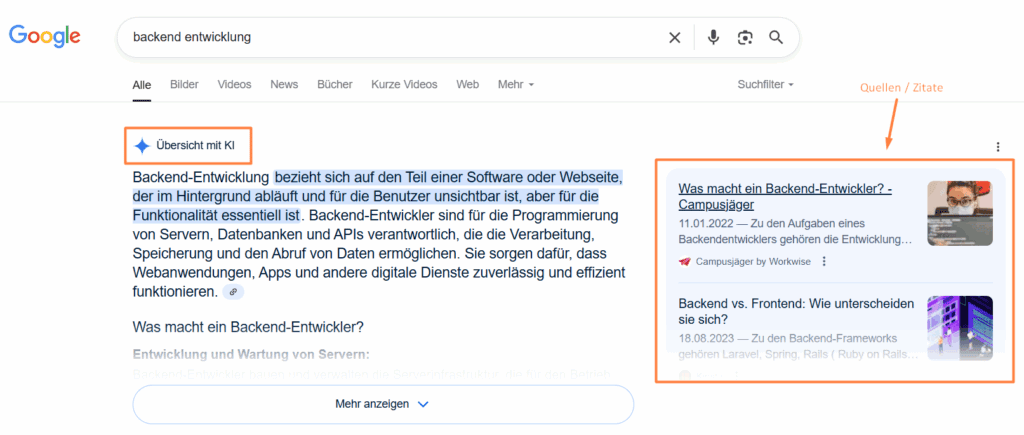
Task: Start voice search with microphone icon
Action: tap(713, 37)
